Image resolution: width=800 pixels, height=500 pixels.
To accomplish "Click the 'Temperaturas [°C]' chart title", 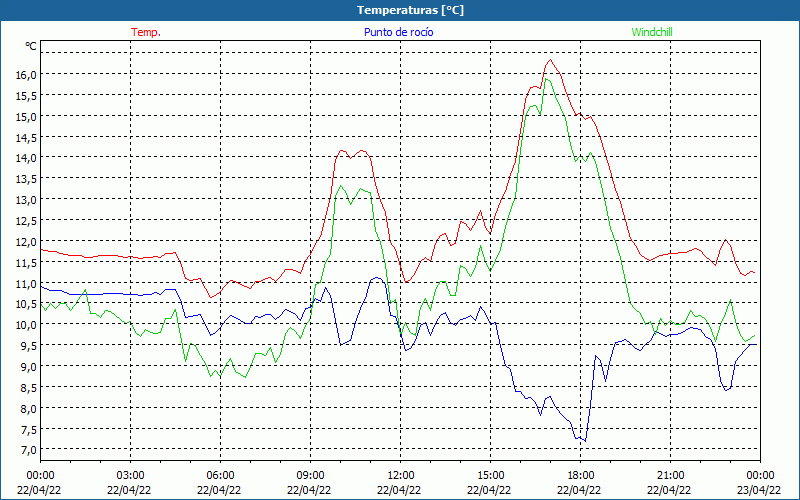I will click(410, 10).
